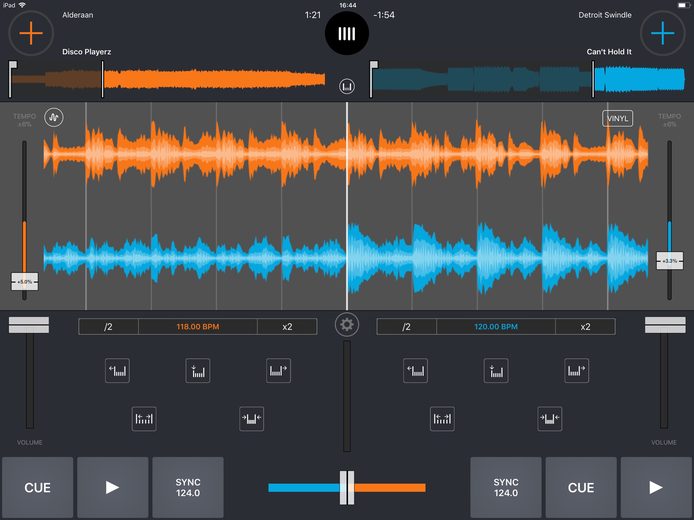Tap the remaining time -1:54
Viewport: 694px width, 520px height.
[384, 15]
